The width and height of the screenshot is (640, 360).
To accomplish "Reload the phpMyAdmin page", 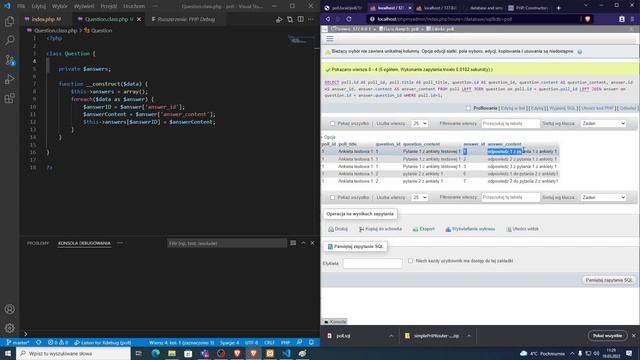I will click(349, 19).
